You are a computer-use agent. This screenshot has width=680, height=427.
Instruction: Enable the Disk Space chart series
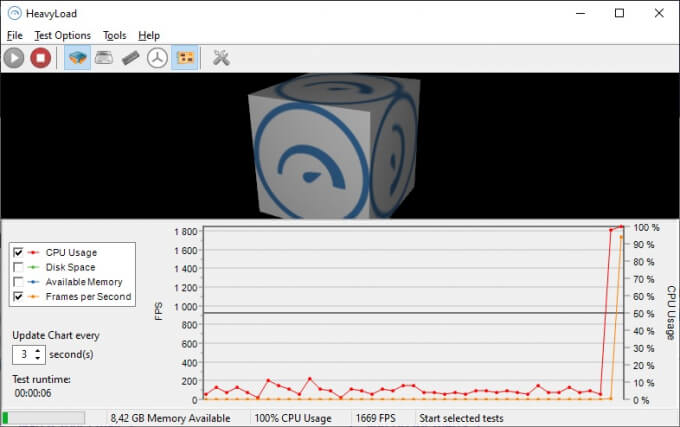18,267
